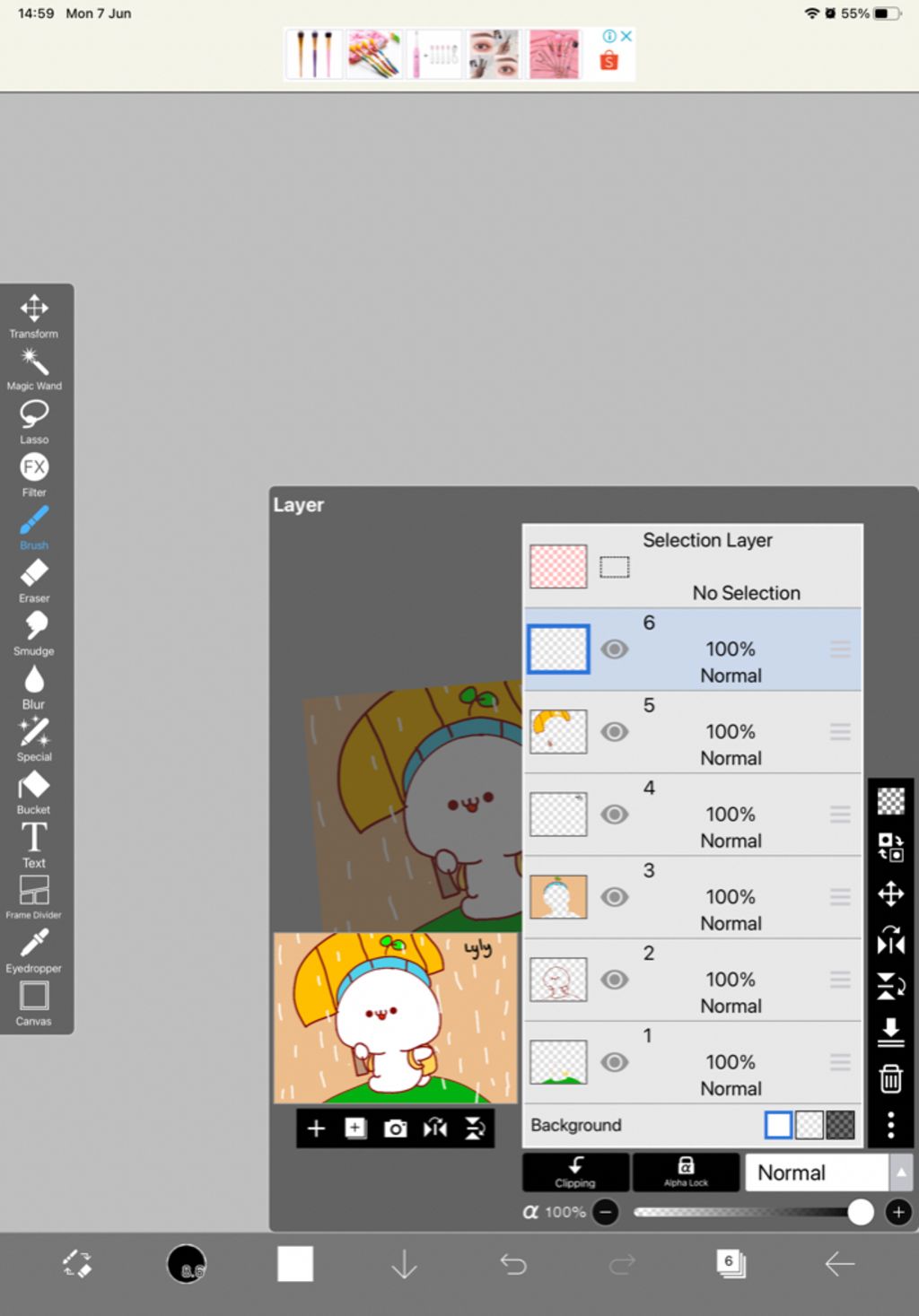This screenshot has width=919, height=1316.
Task: Open the Shopee ad icon
Action: 609,61
